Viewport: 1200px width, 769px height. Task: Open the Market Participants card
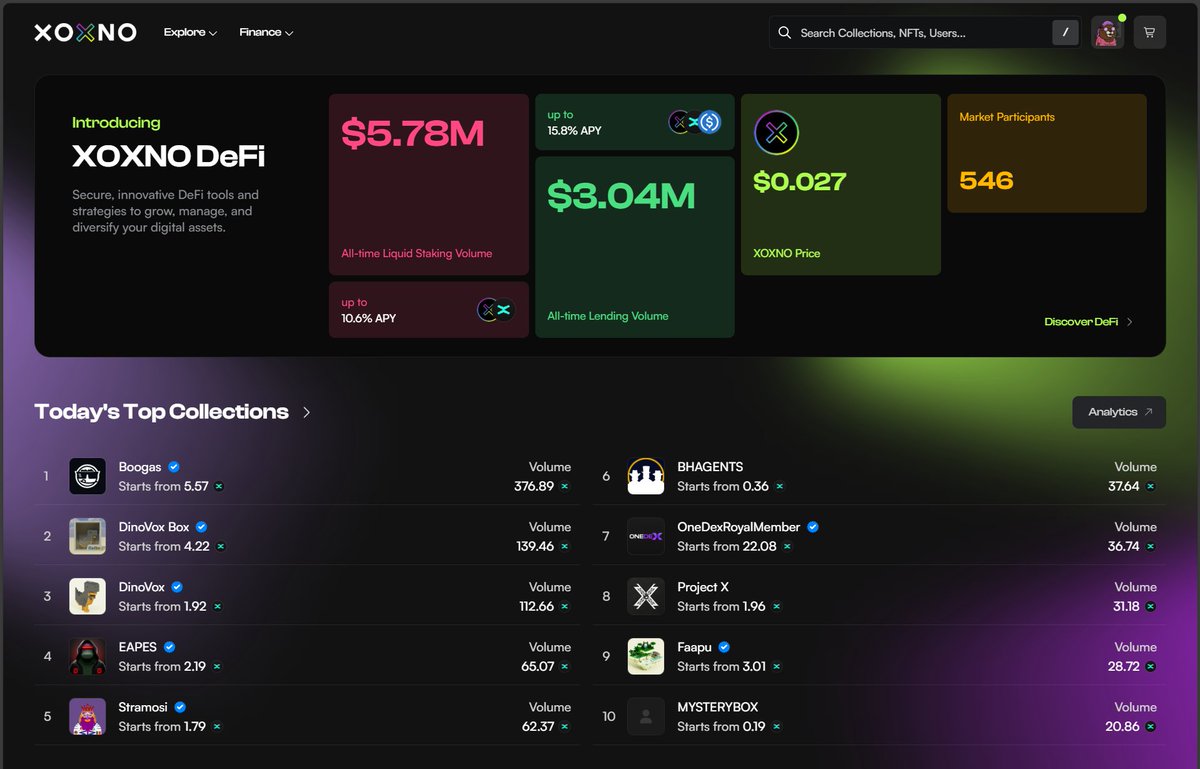tap(1047, 153)
